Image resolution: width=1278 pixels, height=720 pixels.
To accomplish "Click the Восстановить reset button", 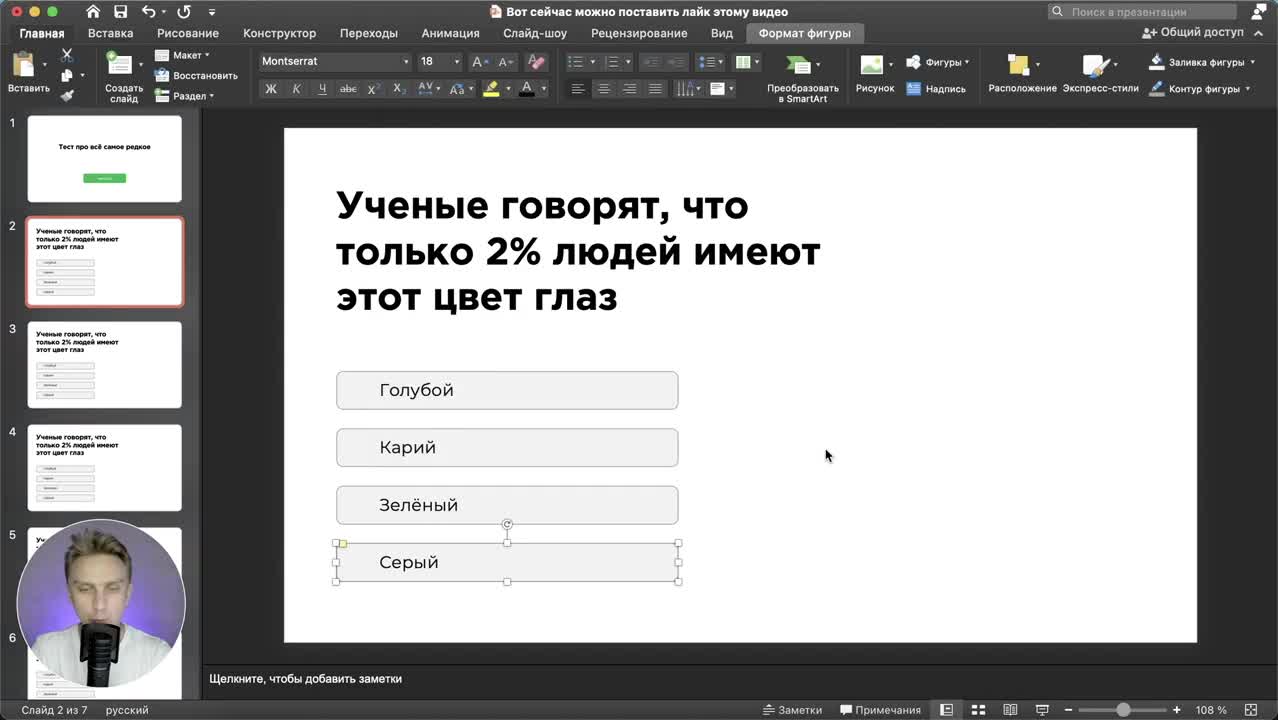I will (x=196, y=76).
